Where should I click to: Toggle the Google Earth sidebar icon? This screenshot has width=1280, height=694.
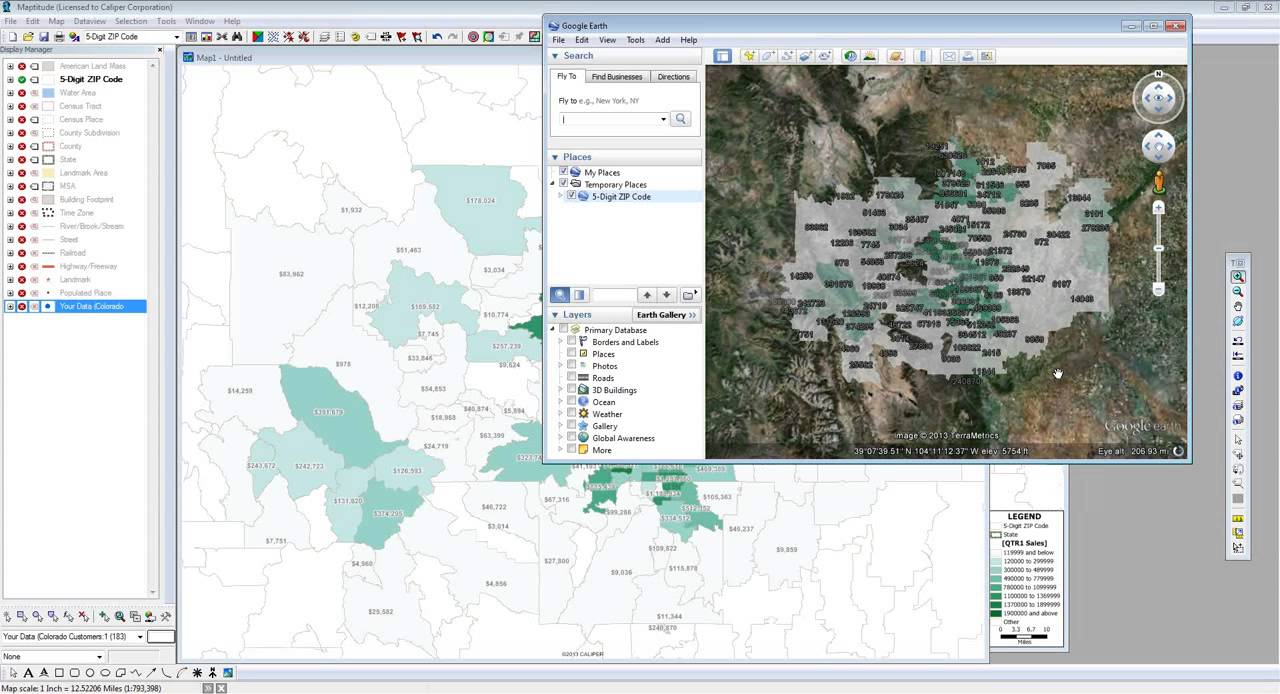tap(723, 56)
